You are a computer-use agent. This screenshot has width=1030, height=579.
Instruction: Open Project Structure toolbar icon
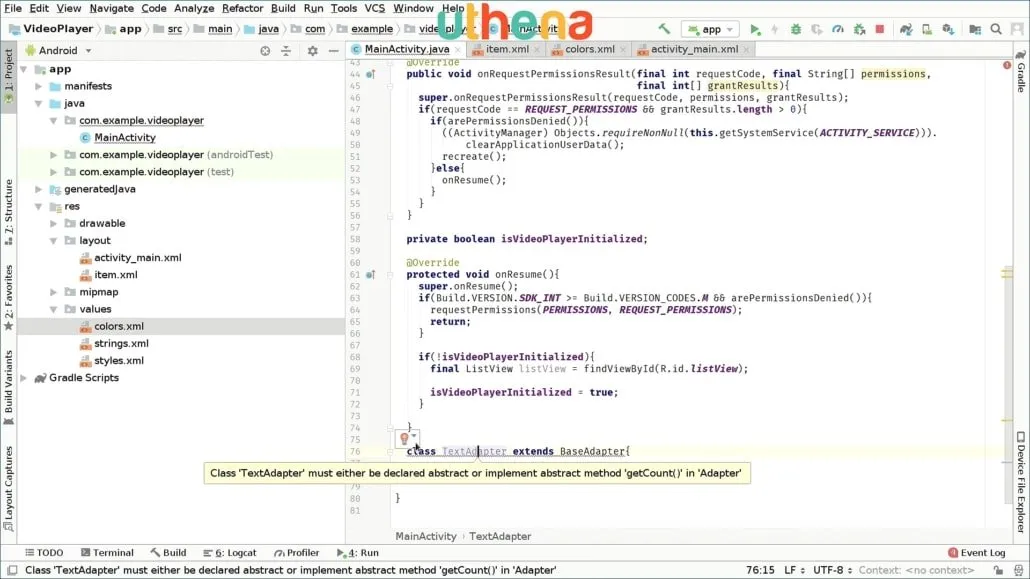tap(975, 29)
